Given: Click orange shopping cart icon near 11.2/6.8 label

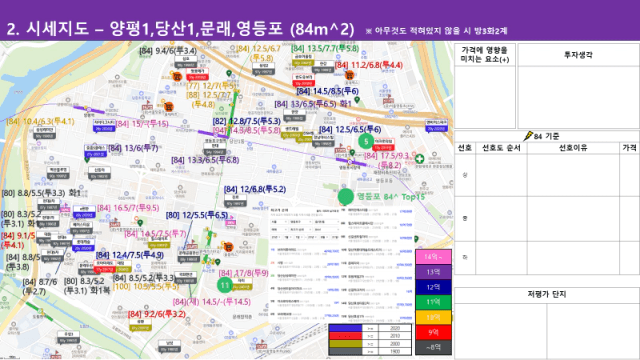Looking at the screenshot, I should [349, 75].
